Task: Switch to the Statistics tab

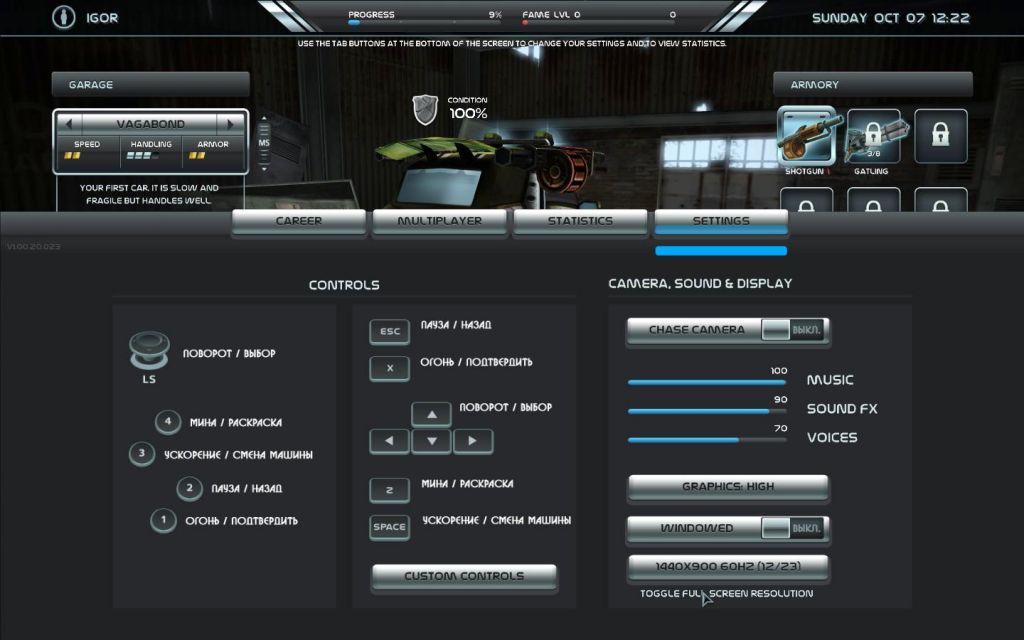Action: (580, 221)
